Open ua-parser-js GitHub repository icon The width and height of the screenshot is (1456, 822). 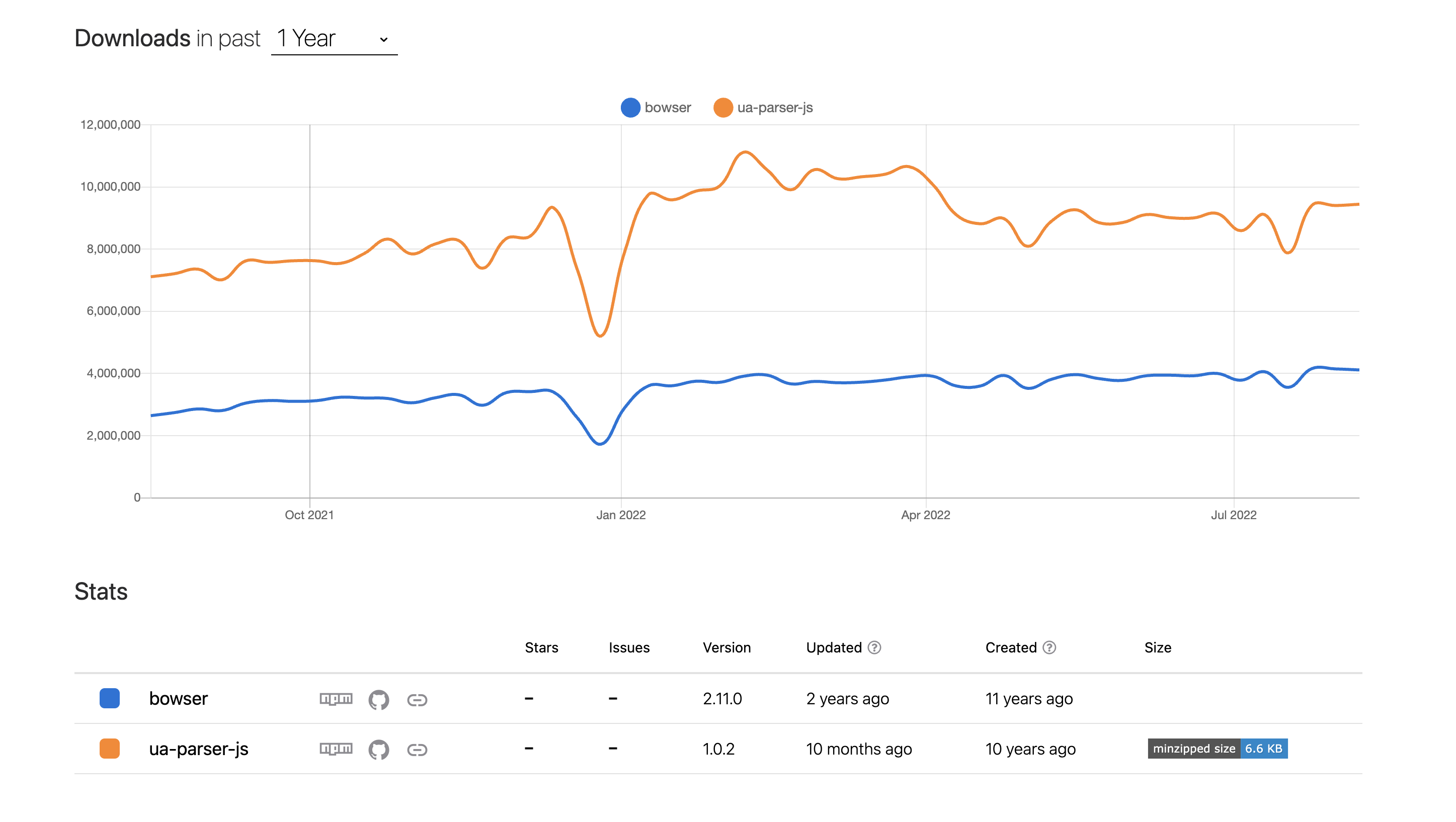click(x=379, y=749)
